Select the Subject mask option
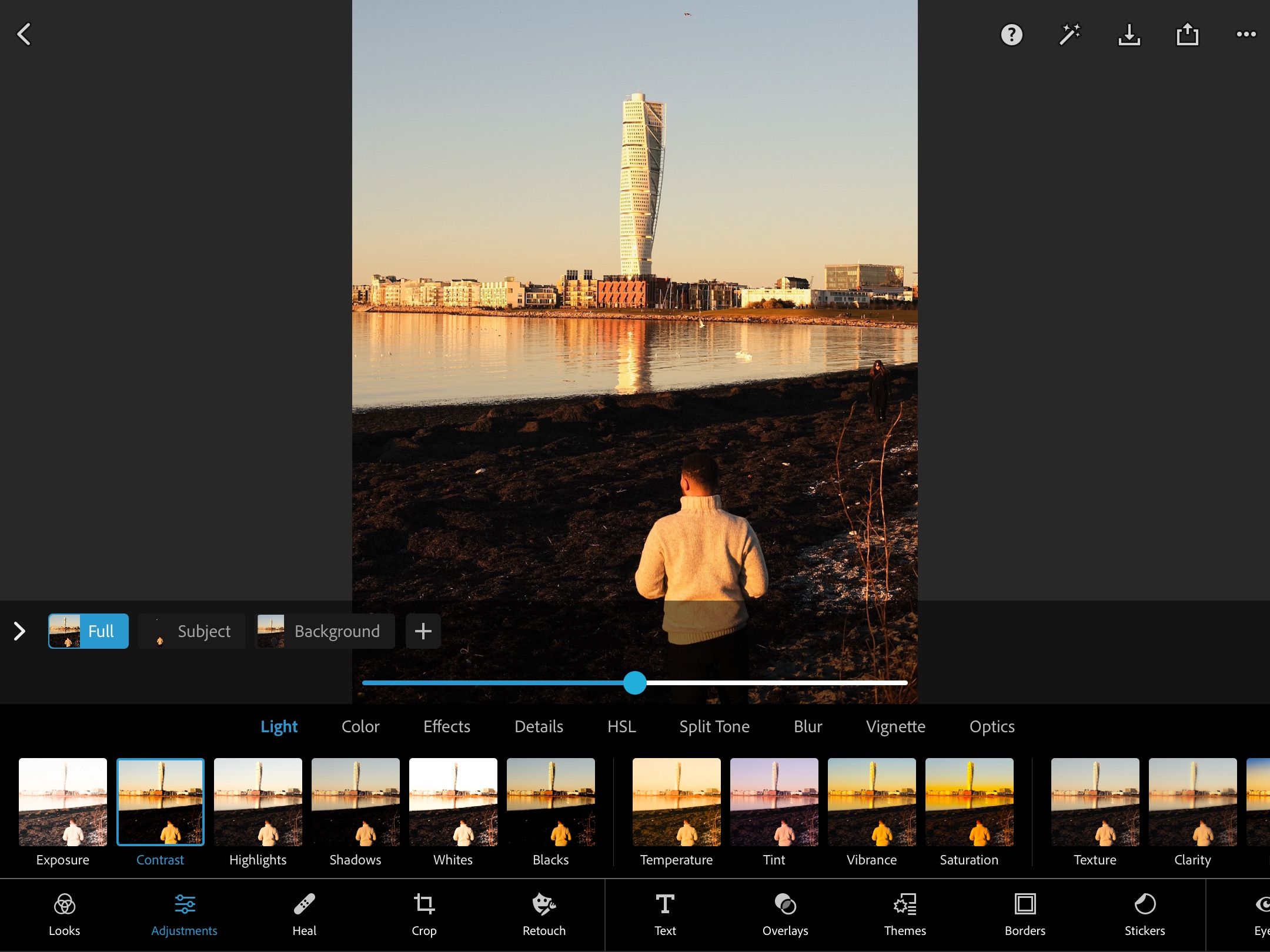This screenshot has width=1270, height=952. pos(192,631)
